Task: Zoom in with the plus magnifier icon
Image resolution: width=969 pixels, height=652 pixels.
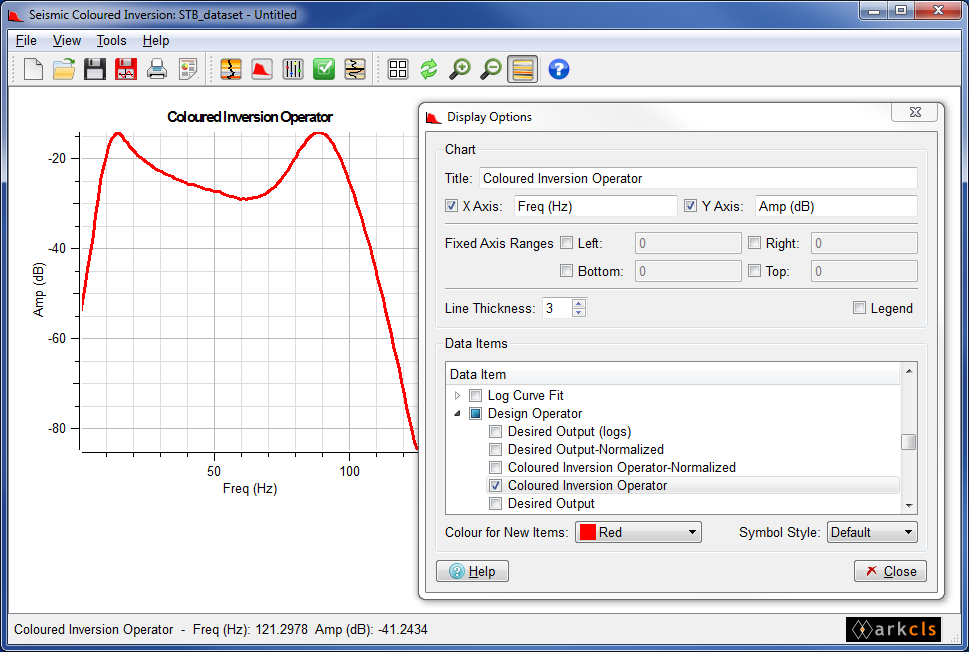Action: click(460, 69)
